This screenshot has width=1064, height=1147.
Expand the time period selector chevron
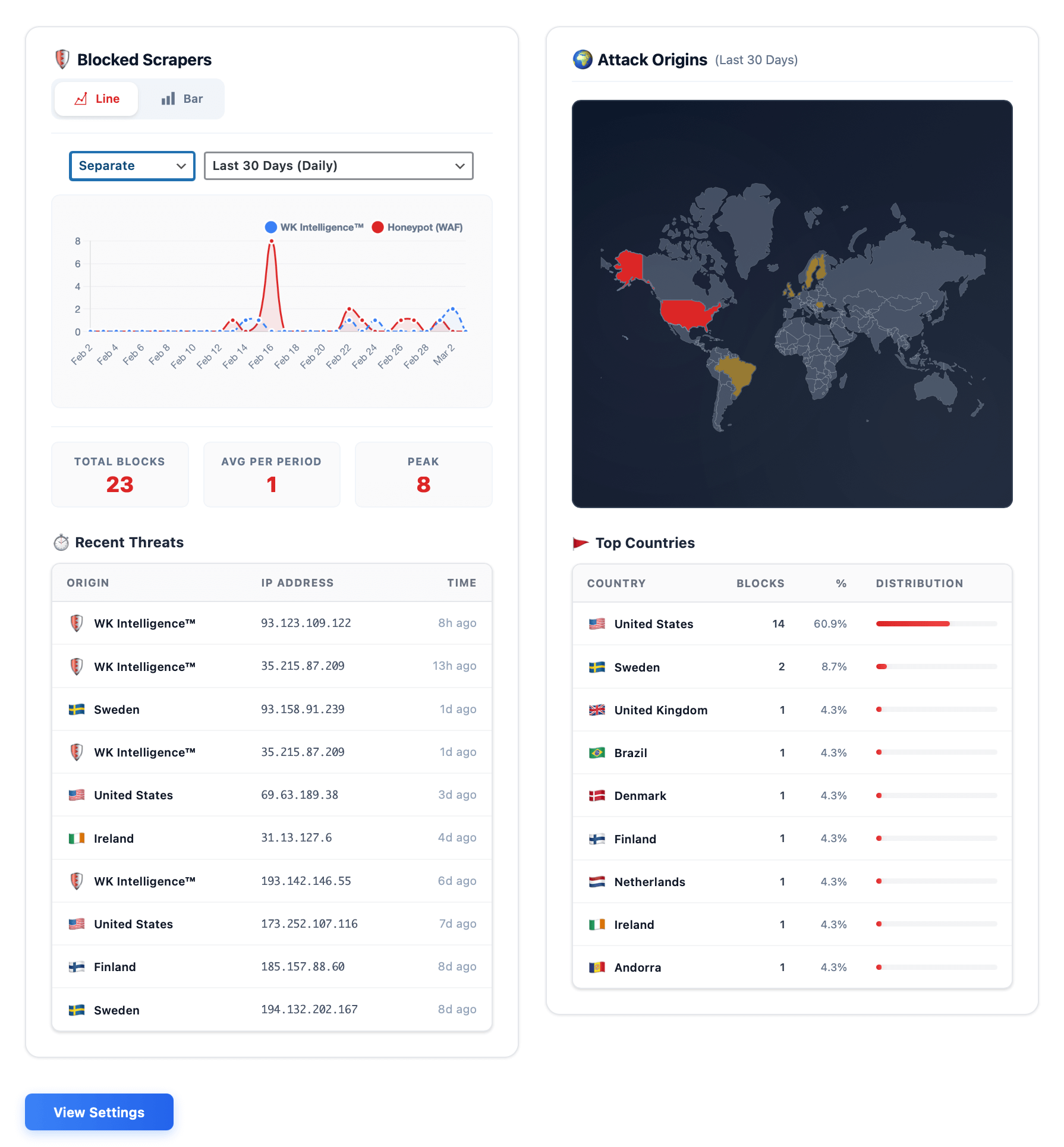[x=459, y=166]
